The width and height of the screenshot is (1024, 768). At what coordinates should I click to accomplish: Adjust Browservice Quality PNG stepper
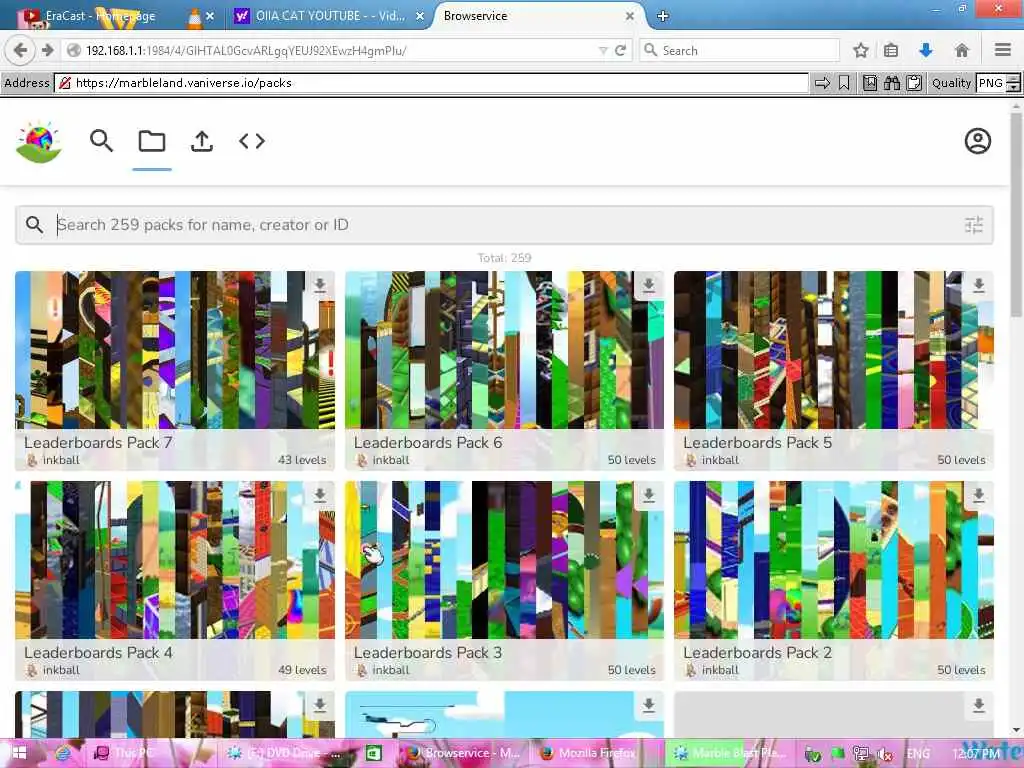point(1014,83)
